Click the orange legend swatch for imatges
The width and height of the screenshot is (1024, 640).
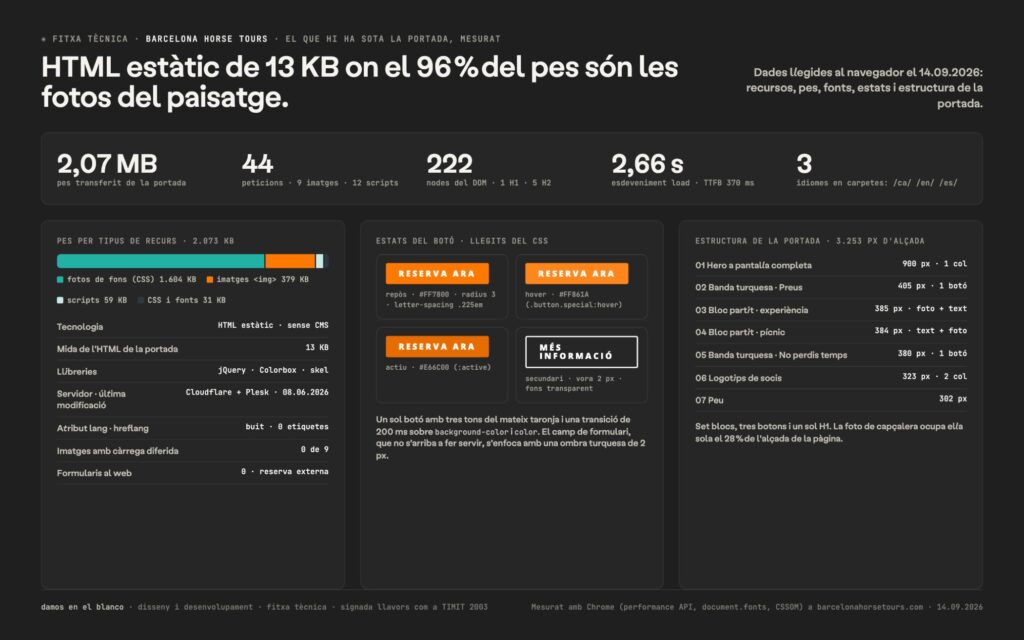210,280
